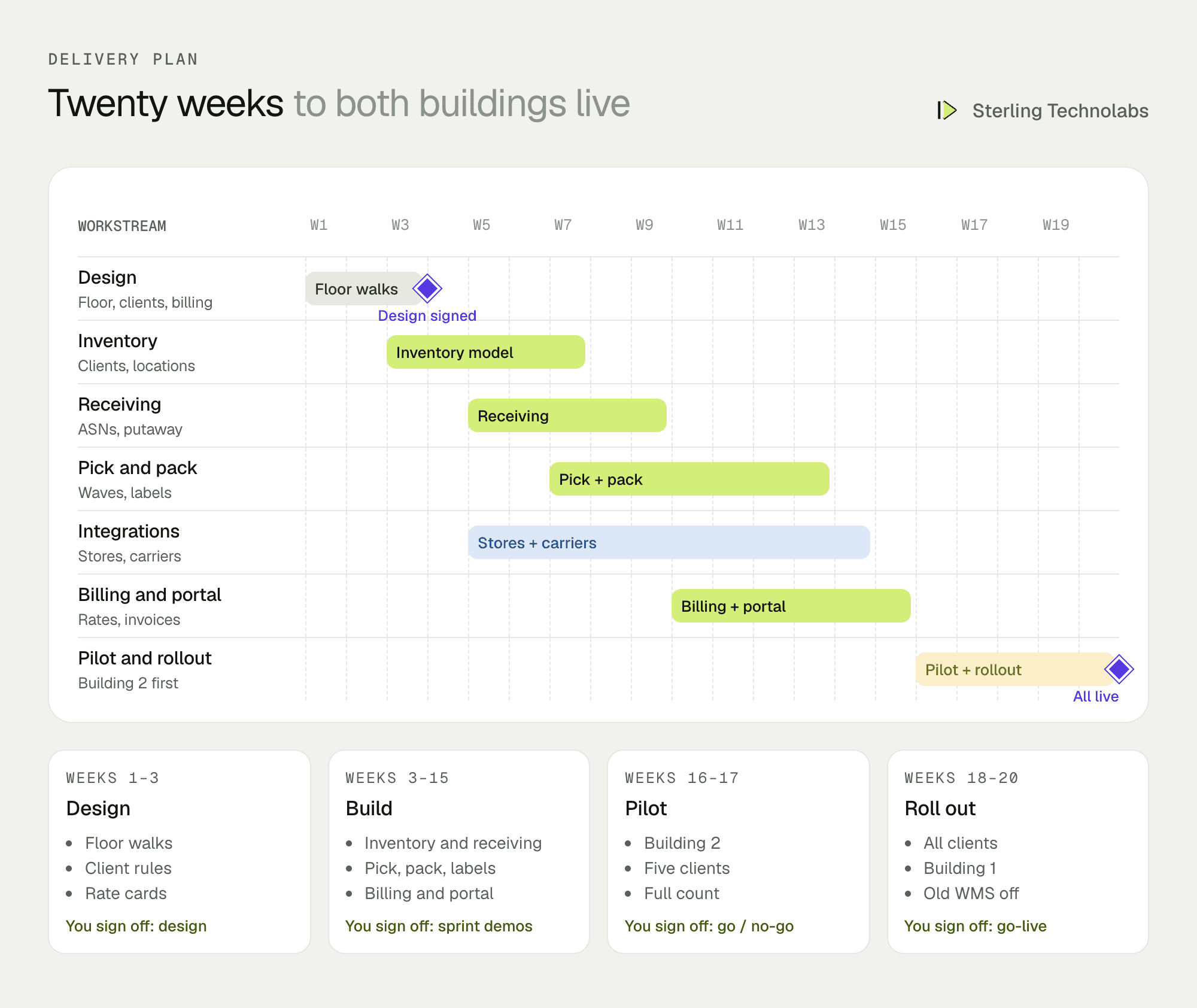Click the 'ASNs, putaway' subtitle
Screen dimensions: 1197x1008
tap(130, 429)
